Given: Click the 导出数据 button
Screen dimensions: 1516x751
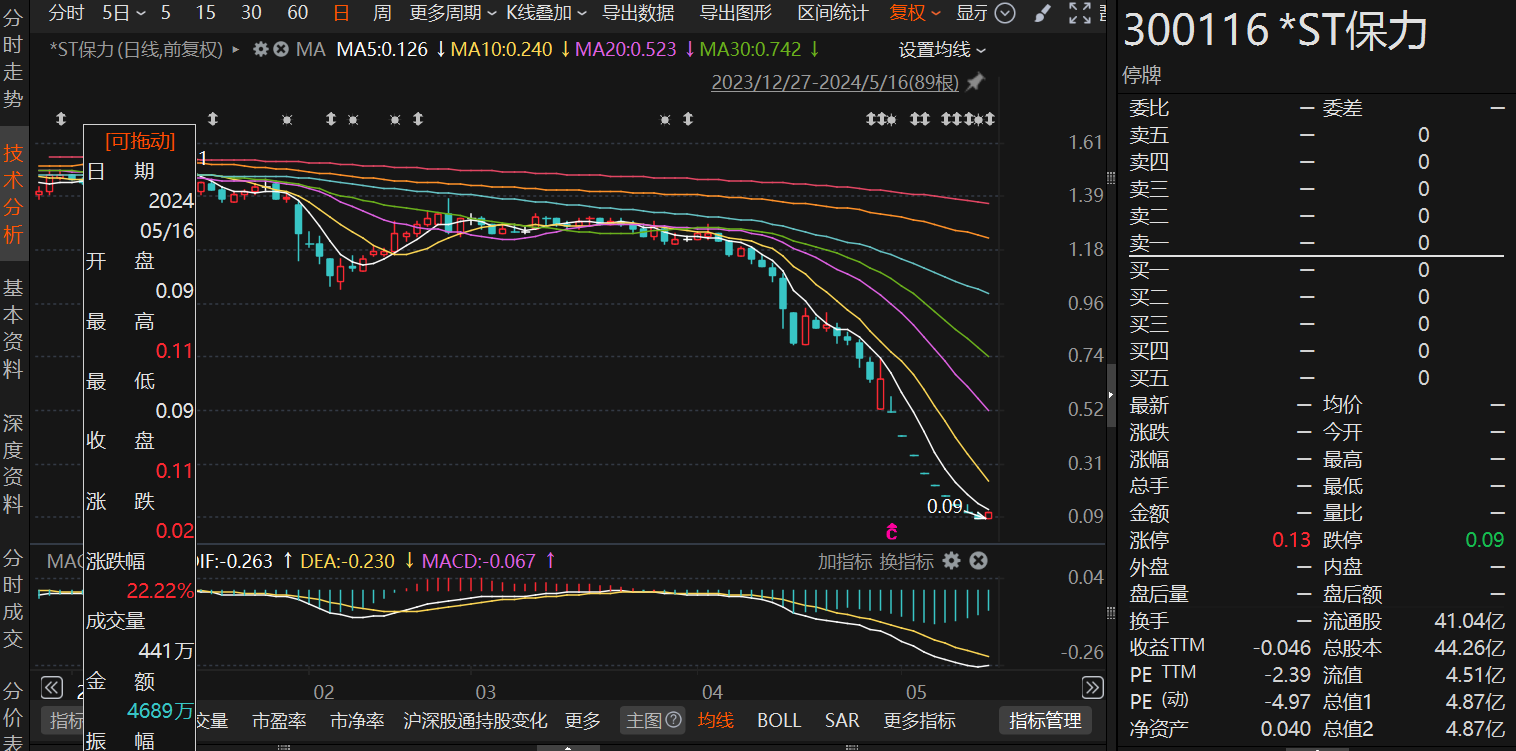Looking at the screenshot, I should (x=638, y=13).
